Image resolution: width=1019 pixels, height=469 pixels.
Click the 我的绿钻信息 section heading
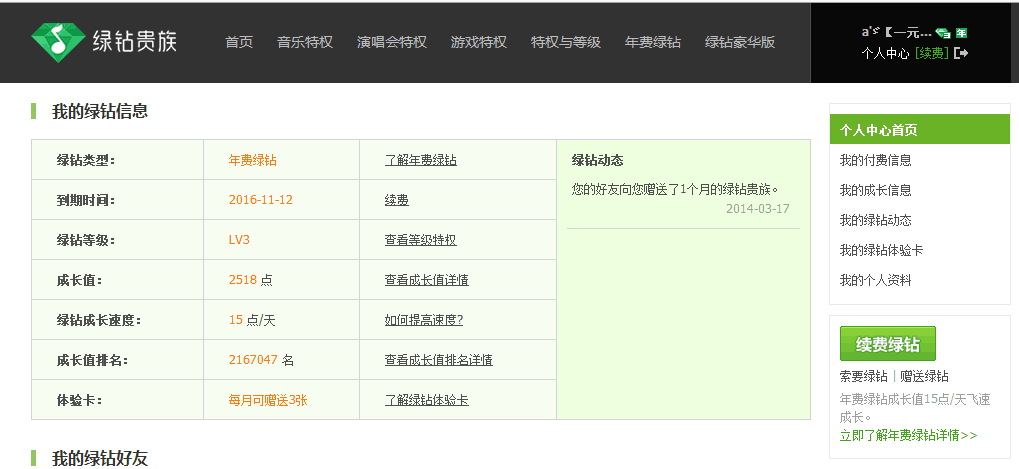(x=100, y=111)
